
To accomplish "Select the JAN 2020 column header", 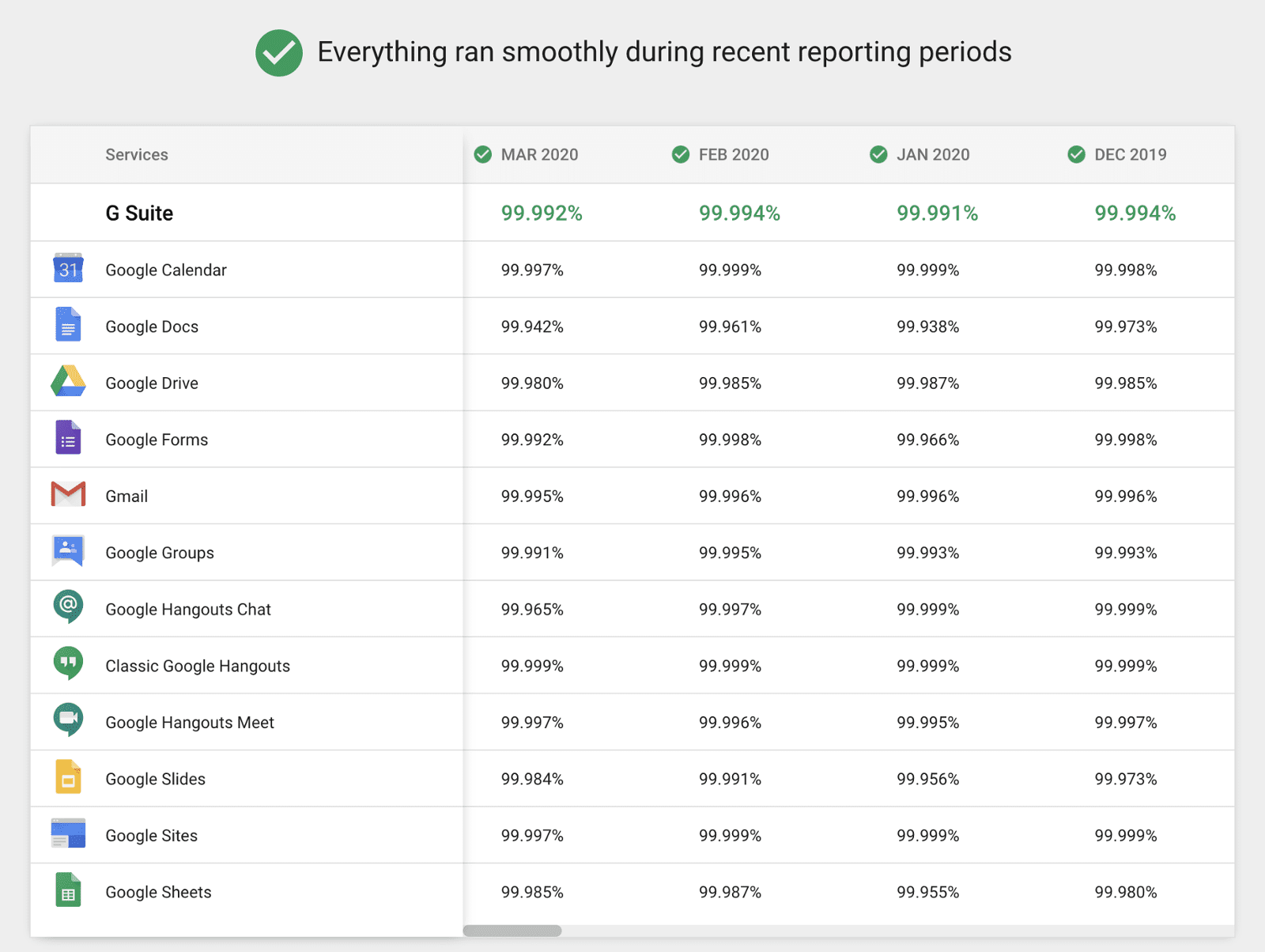I will (932, 155).
